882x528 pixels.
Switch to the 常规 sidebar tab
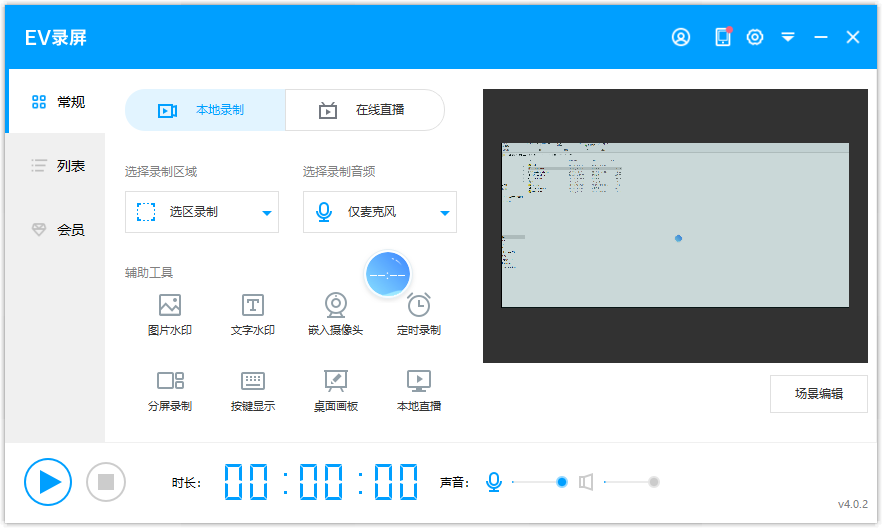tap(57, 102)
